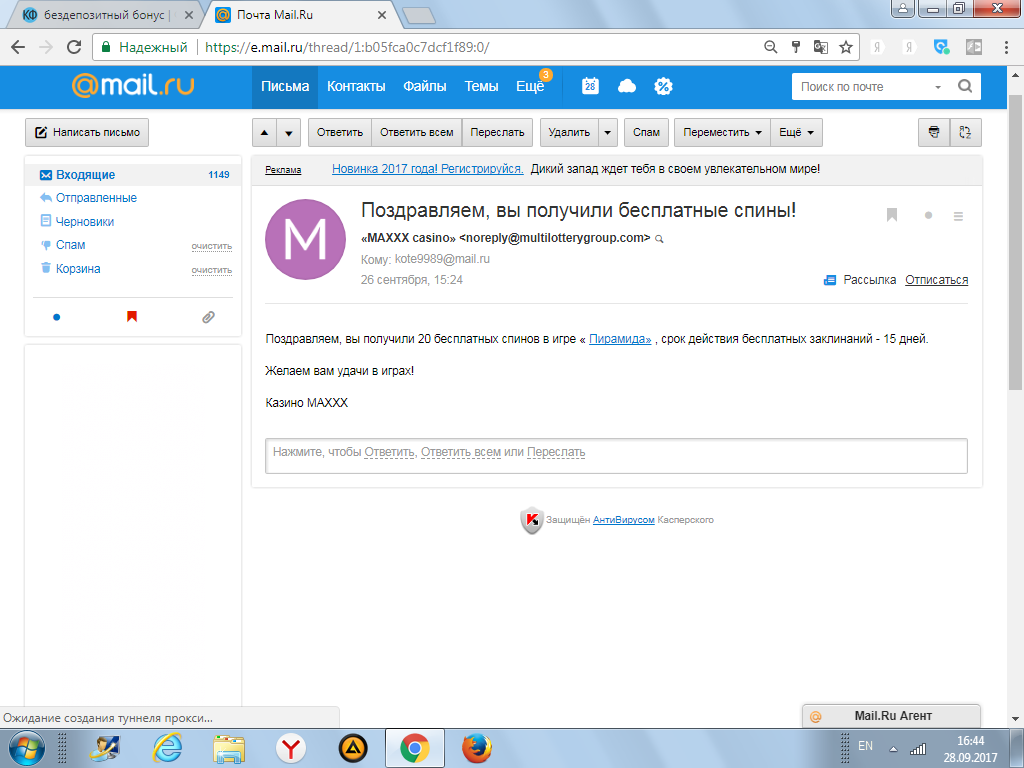
Task: Click Ответить всем button
Action: tap(417, 132)
